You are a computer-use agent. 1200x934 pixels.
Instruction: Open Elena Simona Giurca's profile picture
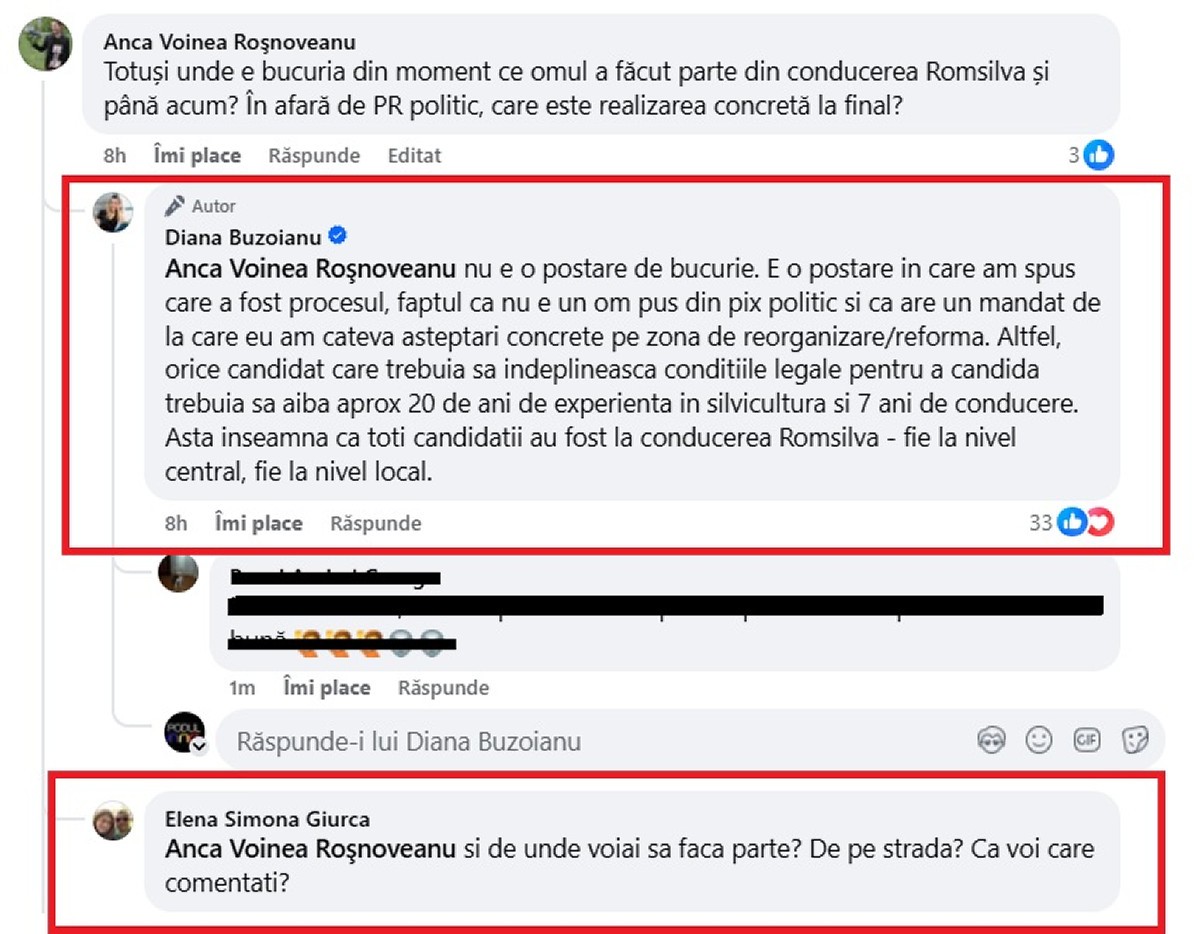[x=113, y=821]
